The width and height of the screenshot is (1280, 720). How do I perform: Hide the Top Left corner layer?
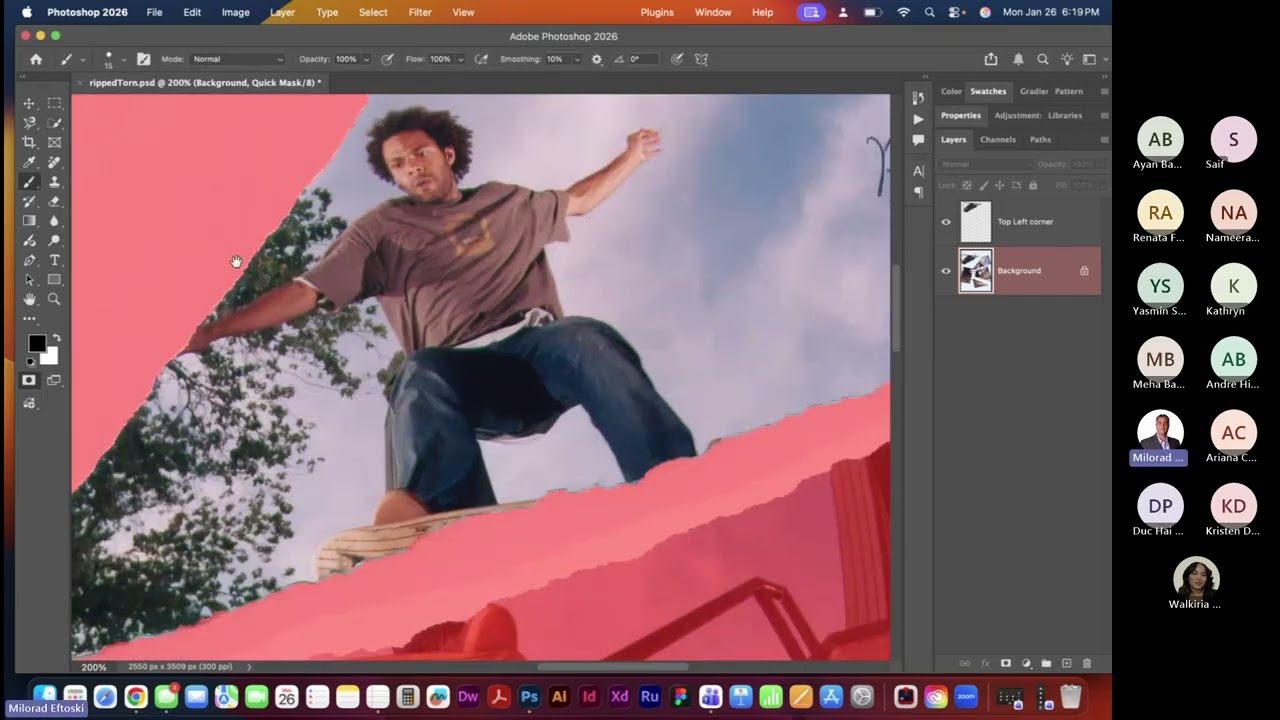pyautogui.click(x=946, y=222)
